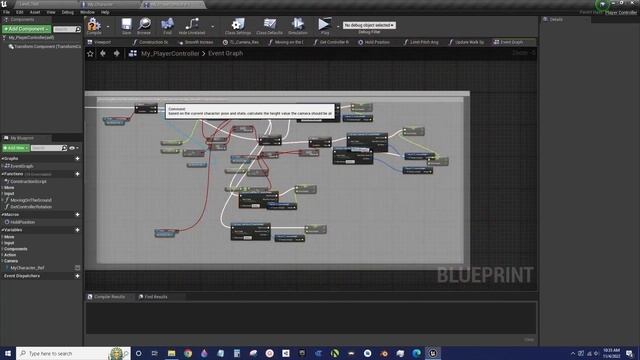Click the Player Controller parent class link
The width and height of the screenshot is (640, 360).
pyautogui.click(x=621, y=12)
